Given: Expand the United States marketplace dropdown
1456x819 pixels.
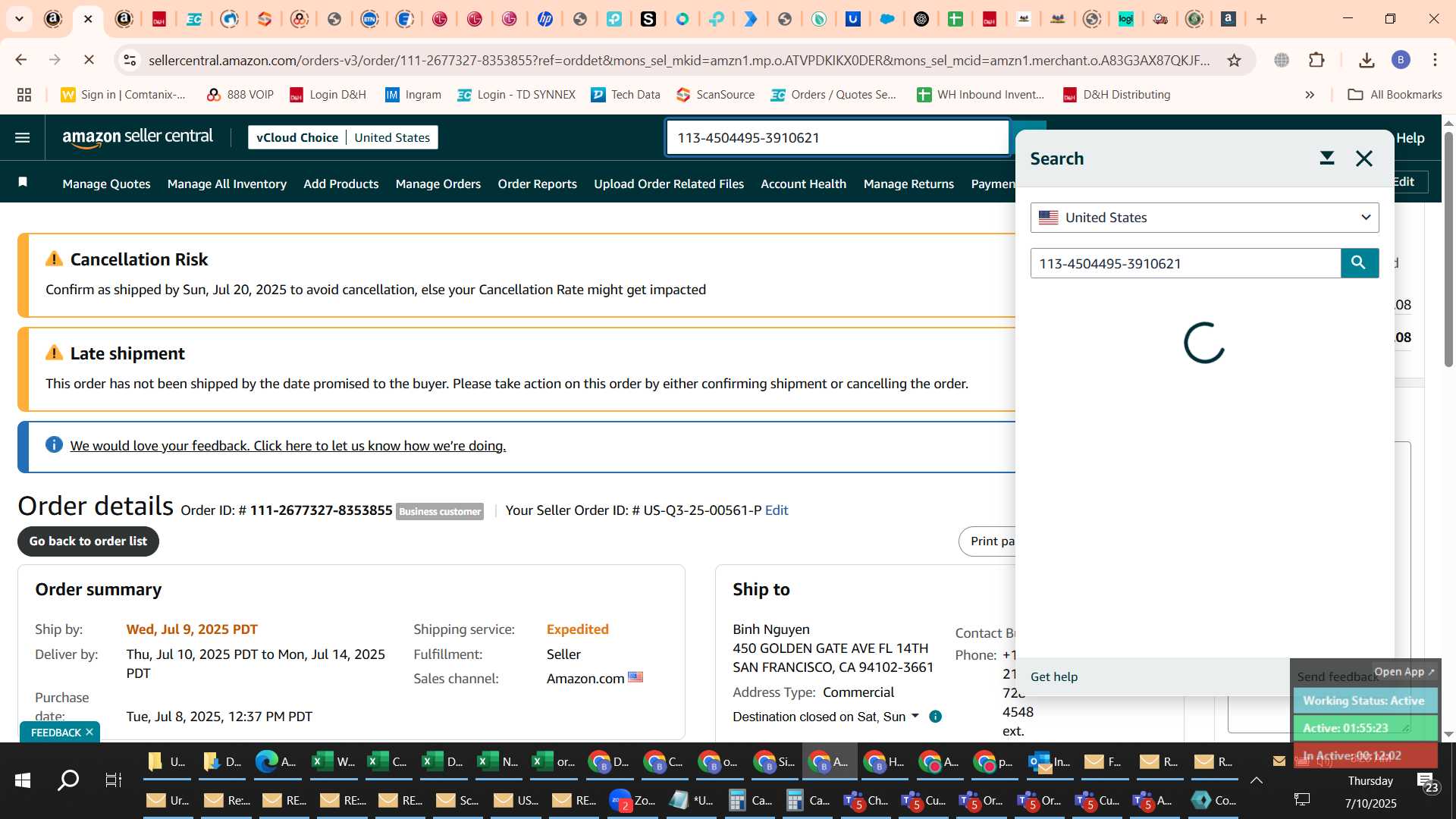Looking at the screenshot, I should (x=1204, y=218).
